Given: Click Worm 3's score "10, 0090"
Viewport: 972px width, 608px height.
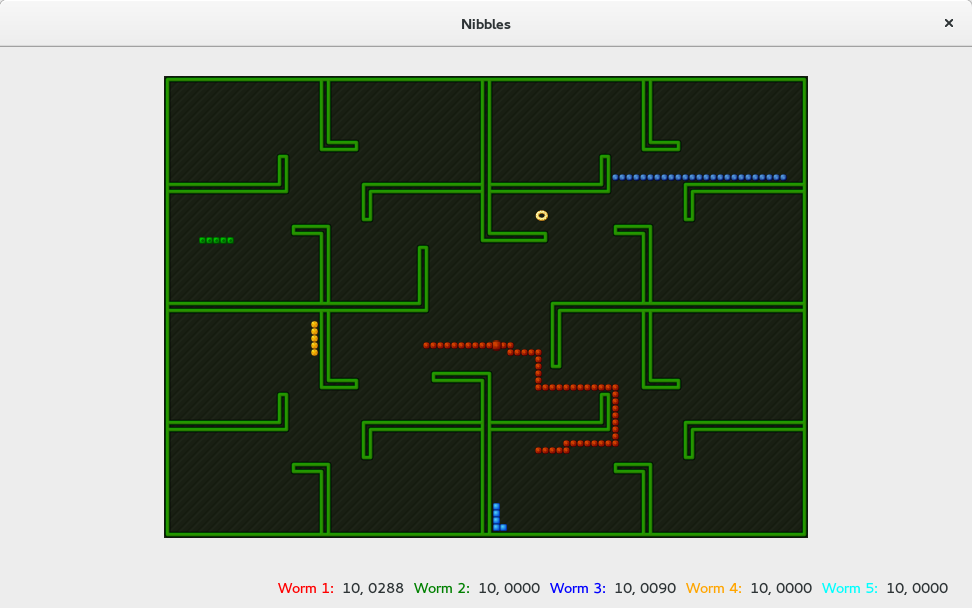Looking at the screenshot, I should point(645,588).
